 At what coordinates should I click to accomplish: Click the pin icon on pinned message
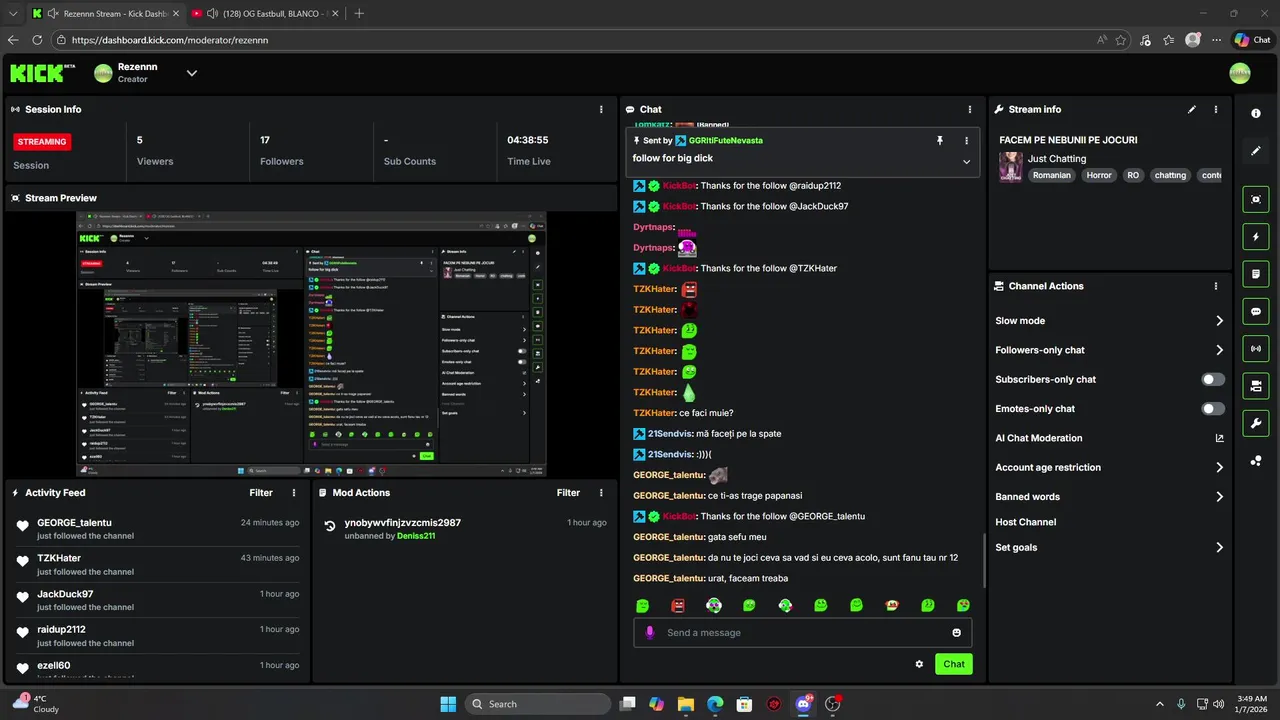click(x=940, y=141)
